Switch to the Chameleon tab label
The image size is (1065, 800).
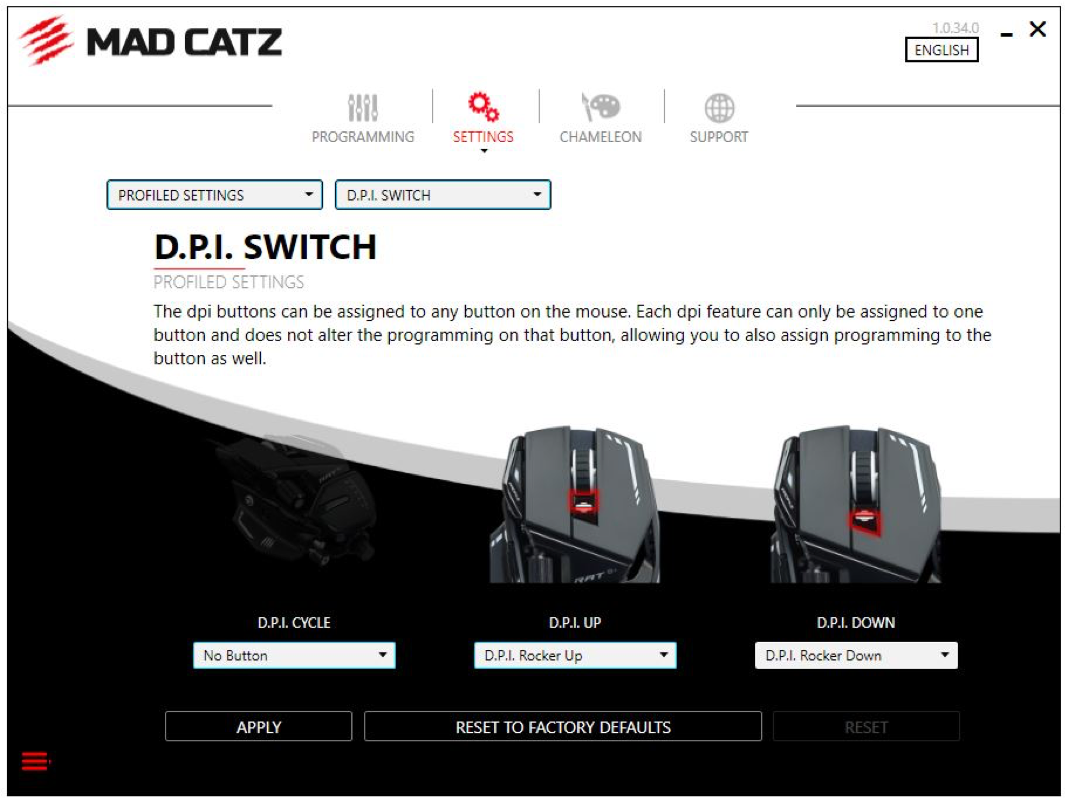click(600, 137)
